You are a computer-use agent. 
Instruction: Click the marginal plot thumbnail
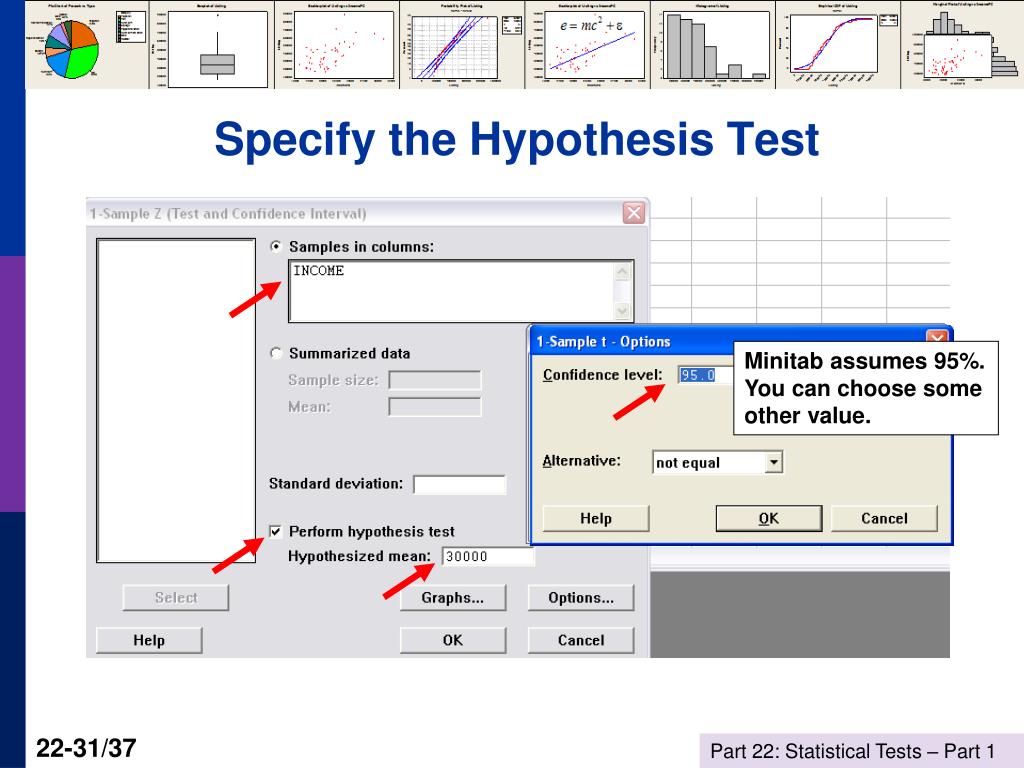(962, 44)
